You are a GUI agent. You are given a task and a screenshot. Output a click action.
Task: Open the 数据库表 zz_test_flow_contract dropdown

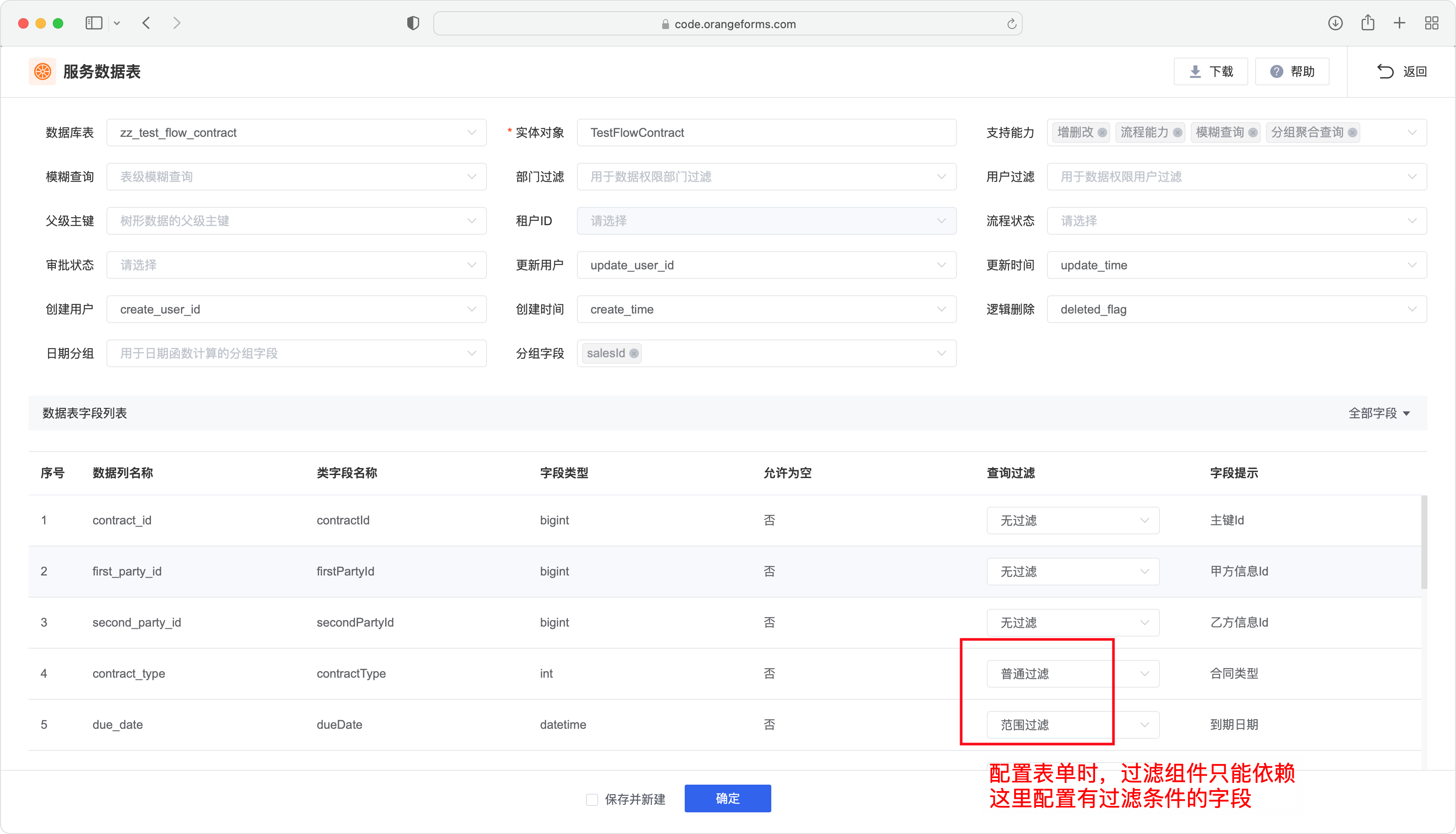coord(296,133)
